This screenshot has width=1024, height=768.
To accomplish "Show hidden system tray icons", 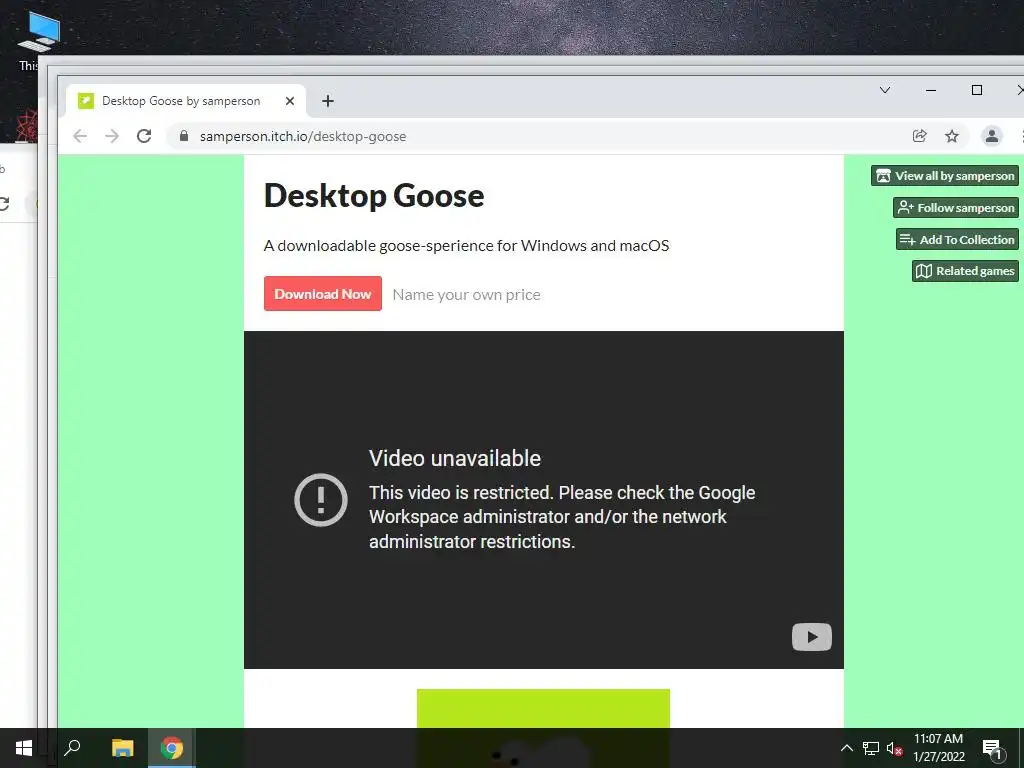I will tap(846, 748).
